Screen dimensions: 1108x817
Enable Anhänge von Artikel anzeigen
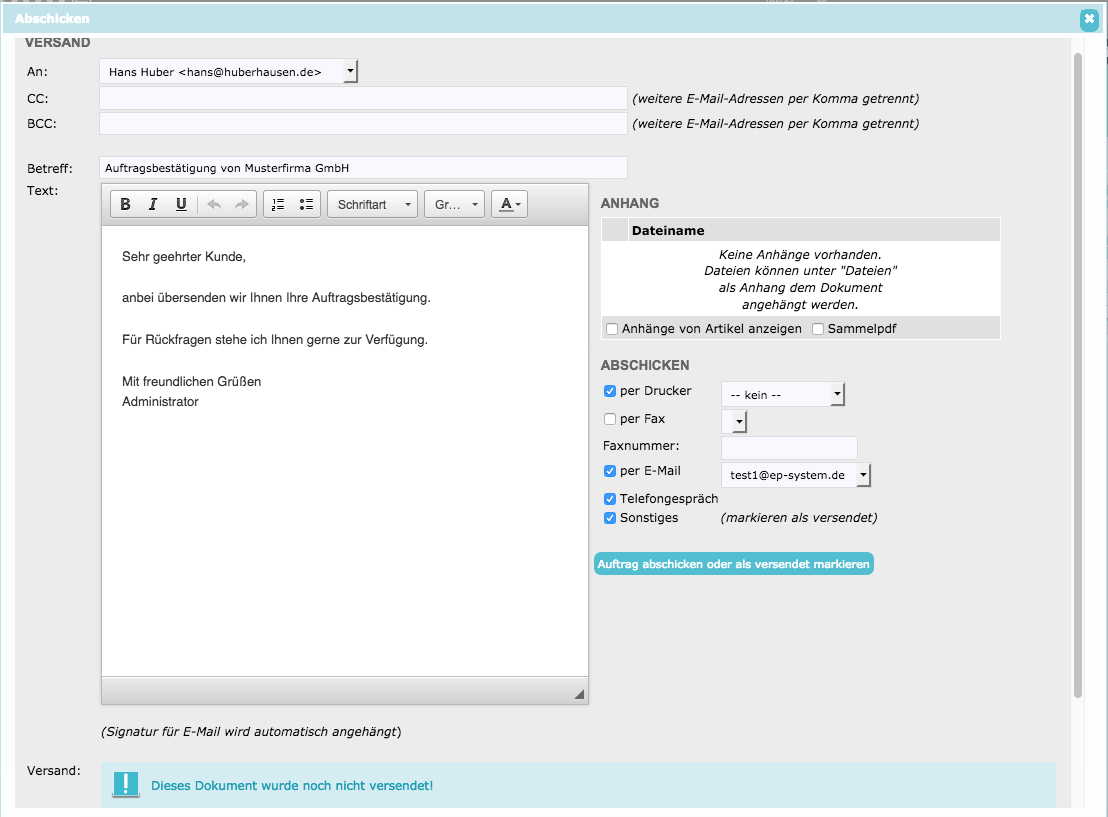point(611,329)
